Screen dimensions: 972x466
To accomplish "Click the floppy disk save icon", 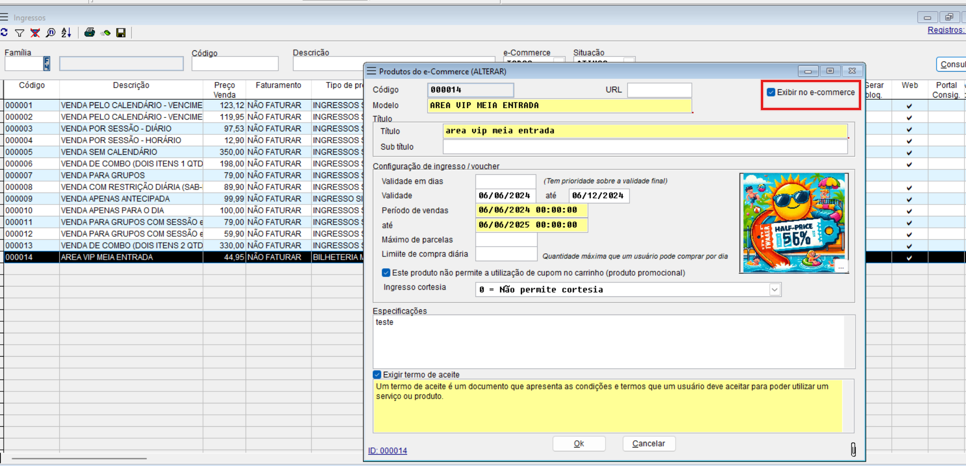I will tap(121, 33).
